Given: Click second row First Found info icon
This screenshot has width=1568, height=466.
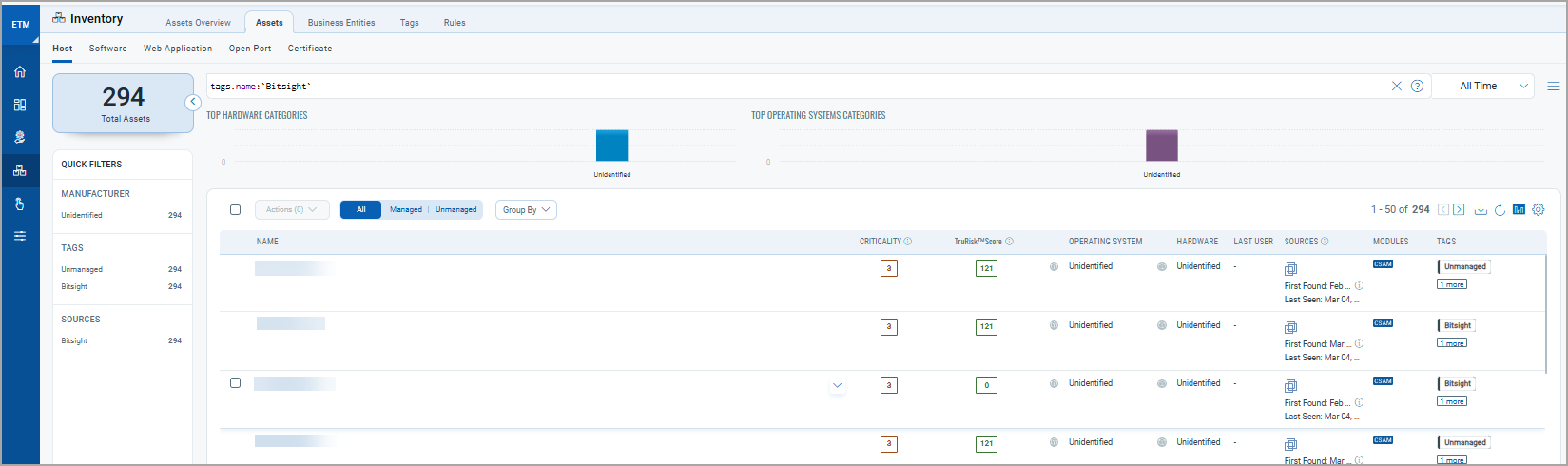Looking at the screenshot, I should [x=1359, y=343].
